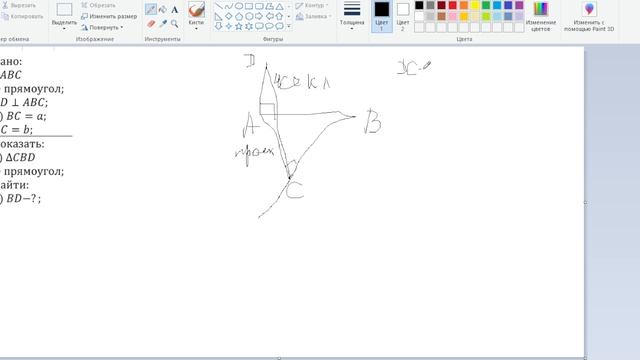The height and width of the screenshot is (360, 640).
Task: Pick the bright red color swatch
Action: (x=453, y=5)
